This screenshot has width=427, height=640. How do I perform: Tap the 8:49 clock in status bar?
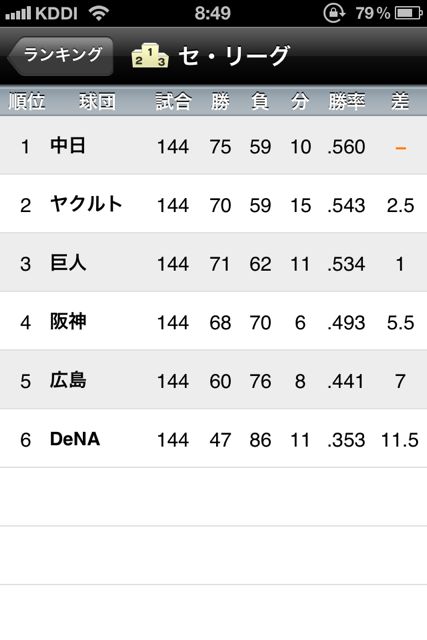tap(213, 13)
